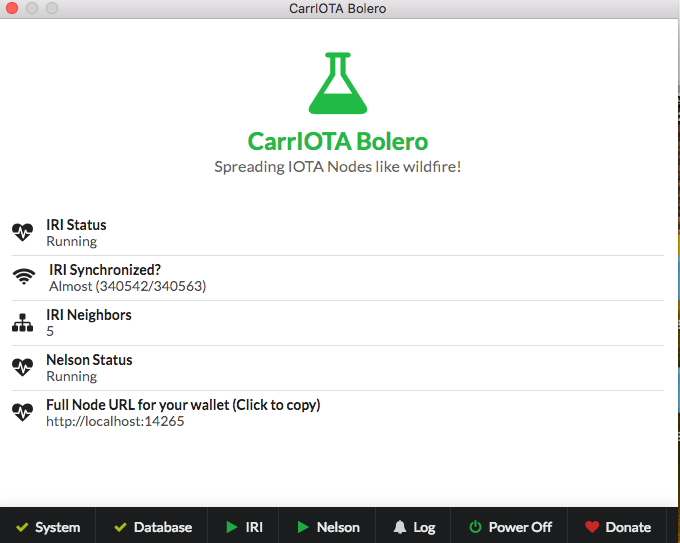Click the 'IRI Status' heading
Image resolution: width=680 pixels, height=543 pixels.
(76, 225)
